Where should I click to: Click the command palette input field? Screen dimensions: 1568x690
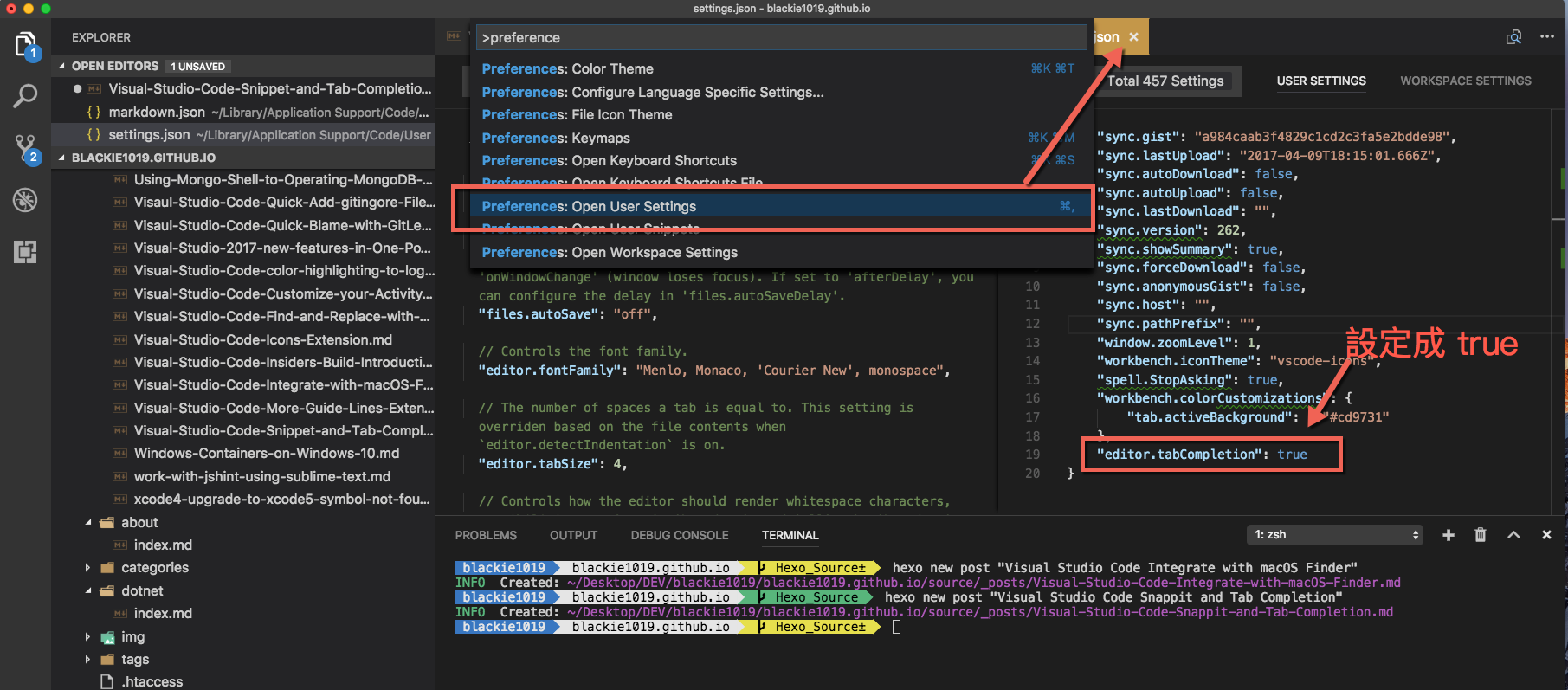click(779, 38)
